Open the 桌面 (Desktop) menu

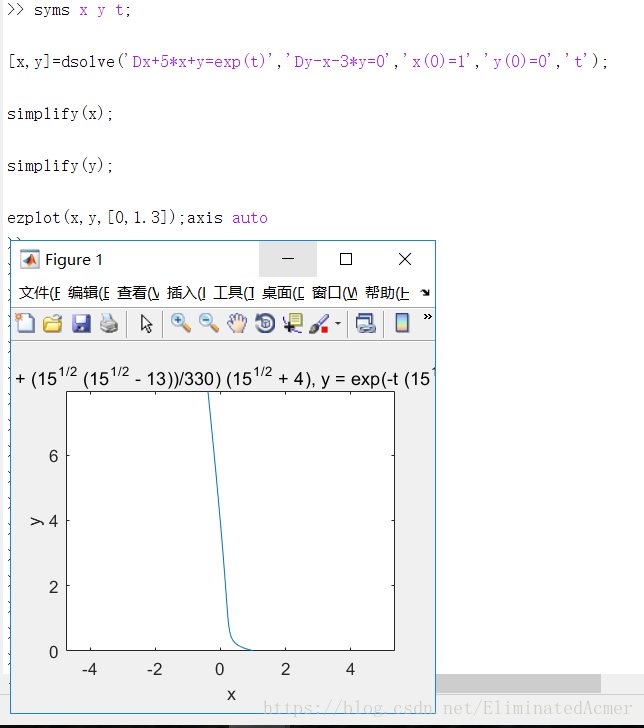click(283, 292)
